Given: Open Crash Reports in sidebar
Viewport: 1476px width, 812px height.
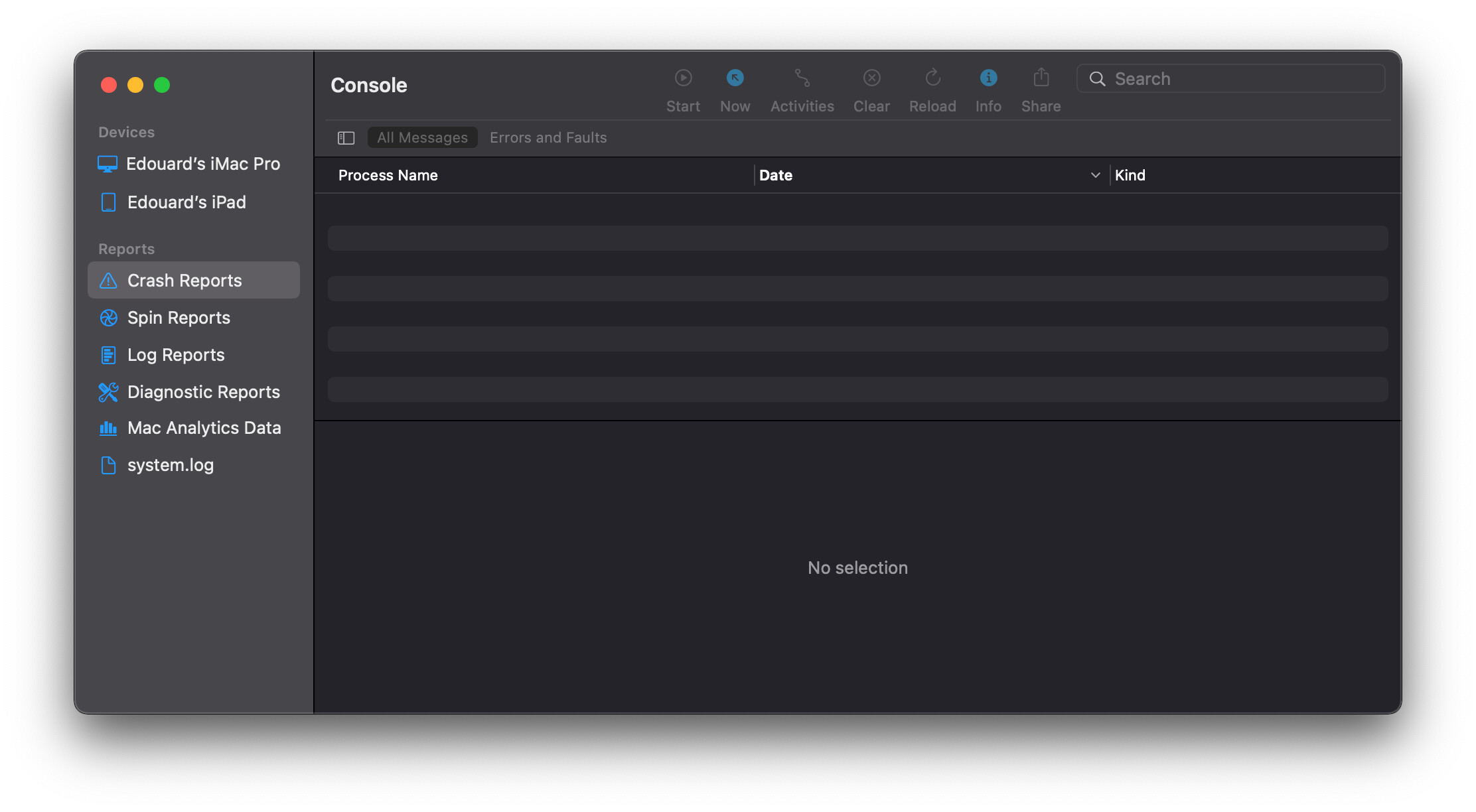Looking at the screenshot, I should [x=194, y=281].
